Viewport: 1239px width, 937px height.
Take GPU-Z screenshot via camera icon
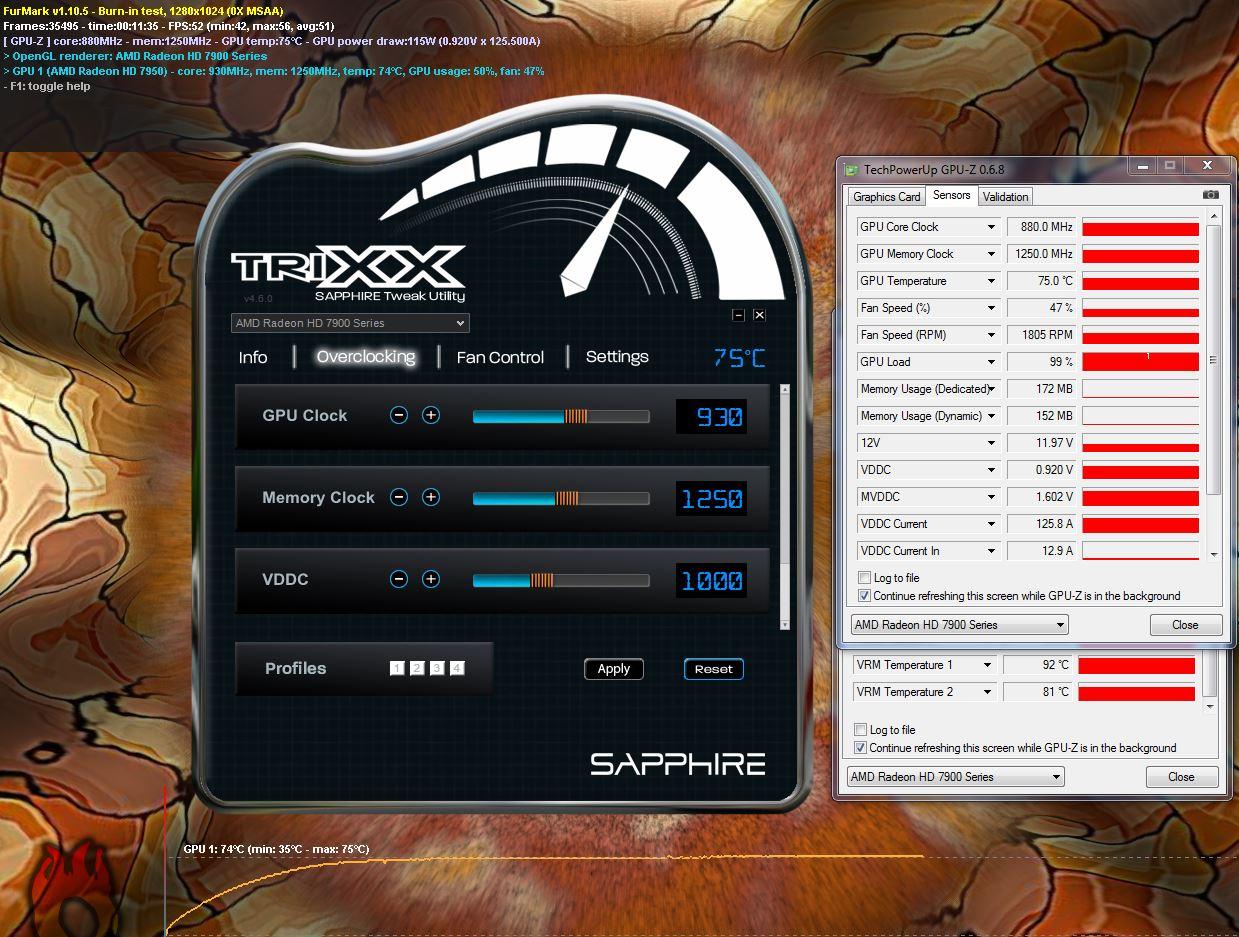click(1210, 195)
